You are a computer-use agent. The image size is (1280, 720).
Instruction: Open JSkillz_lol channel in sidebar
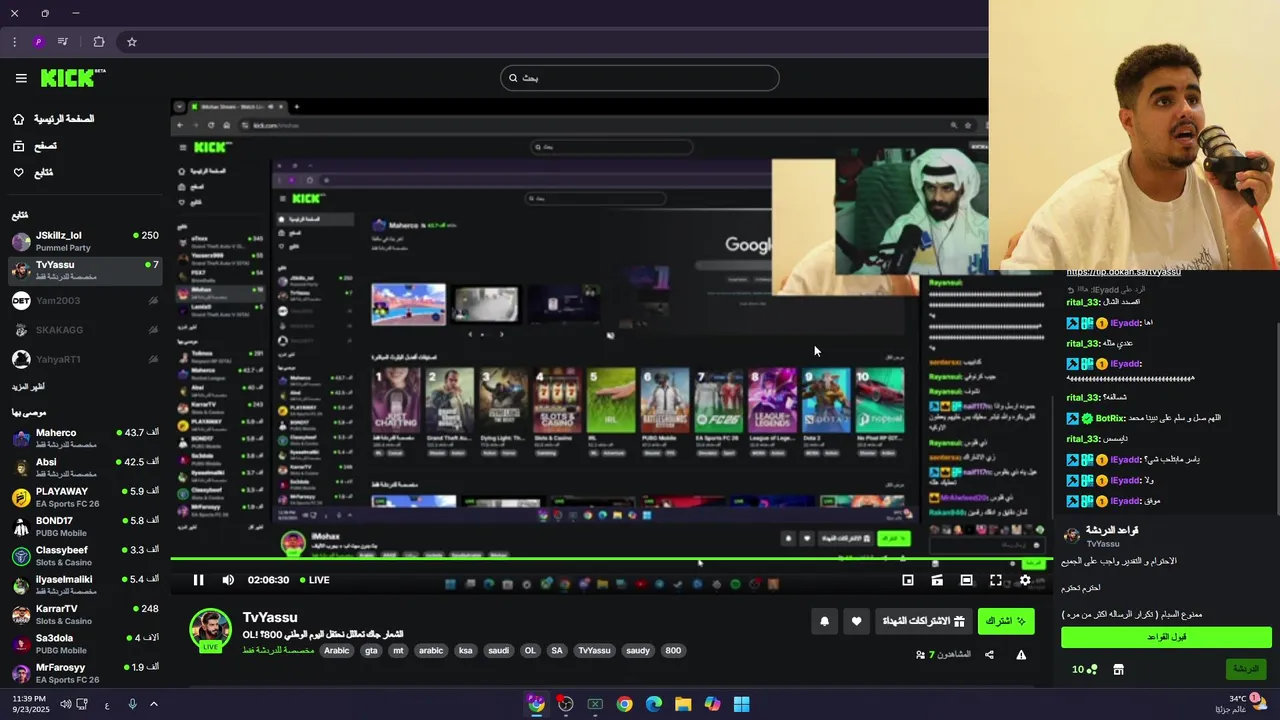(x=85, y=241)
